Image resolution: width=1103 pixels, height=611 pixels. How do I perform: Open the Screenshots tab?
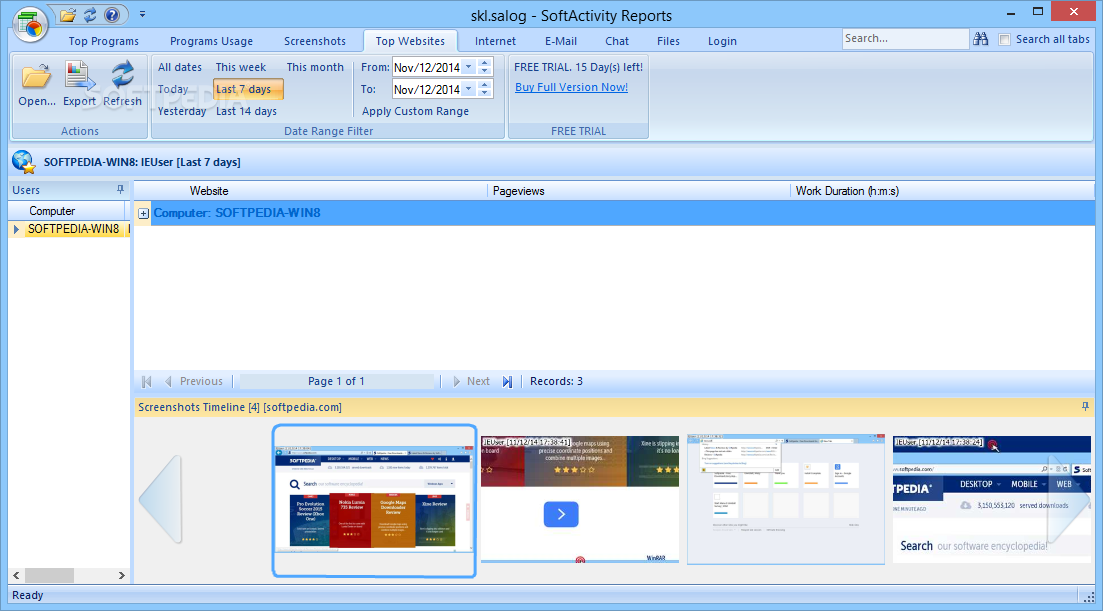pyautogui.click(x=314, y=41)
